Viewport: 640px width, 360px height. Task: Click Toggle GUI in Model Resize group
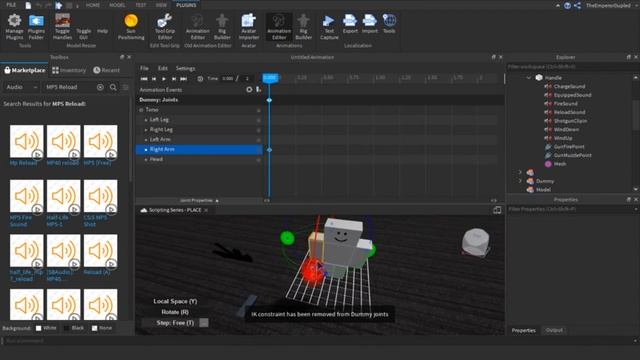click(83, 33)
